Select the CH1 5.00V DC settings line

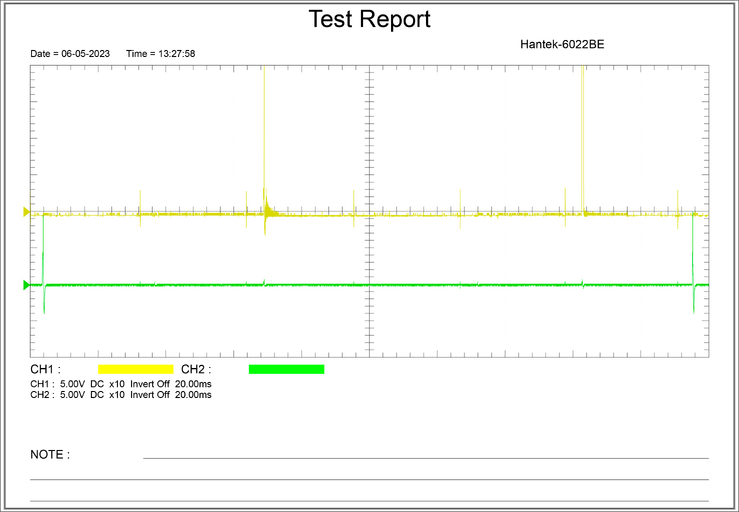pos(121,384)
